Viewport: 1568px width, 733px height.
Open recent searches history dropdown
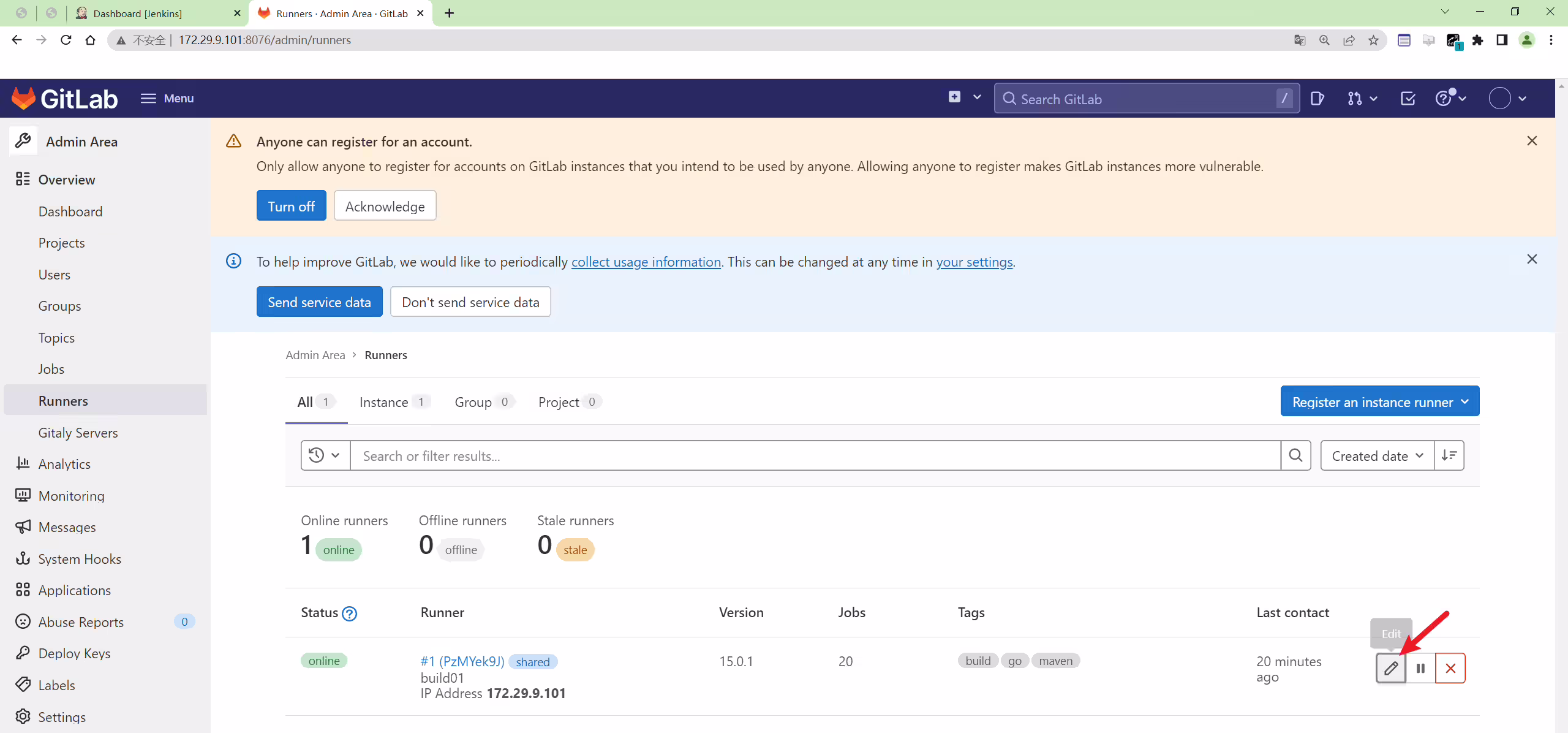tap(325, 455)
